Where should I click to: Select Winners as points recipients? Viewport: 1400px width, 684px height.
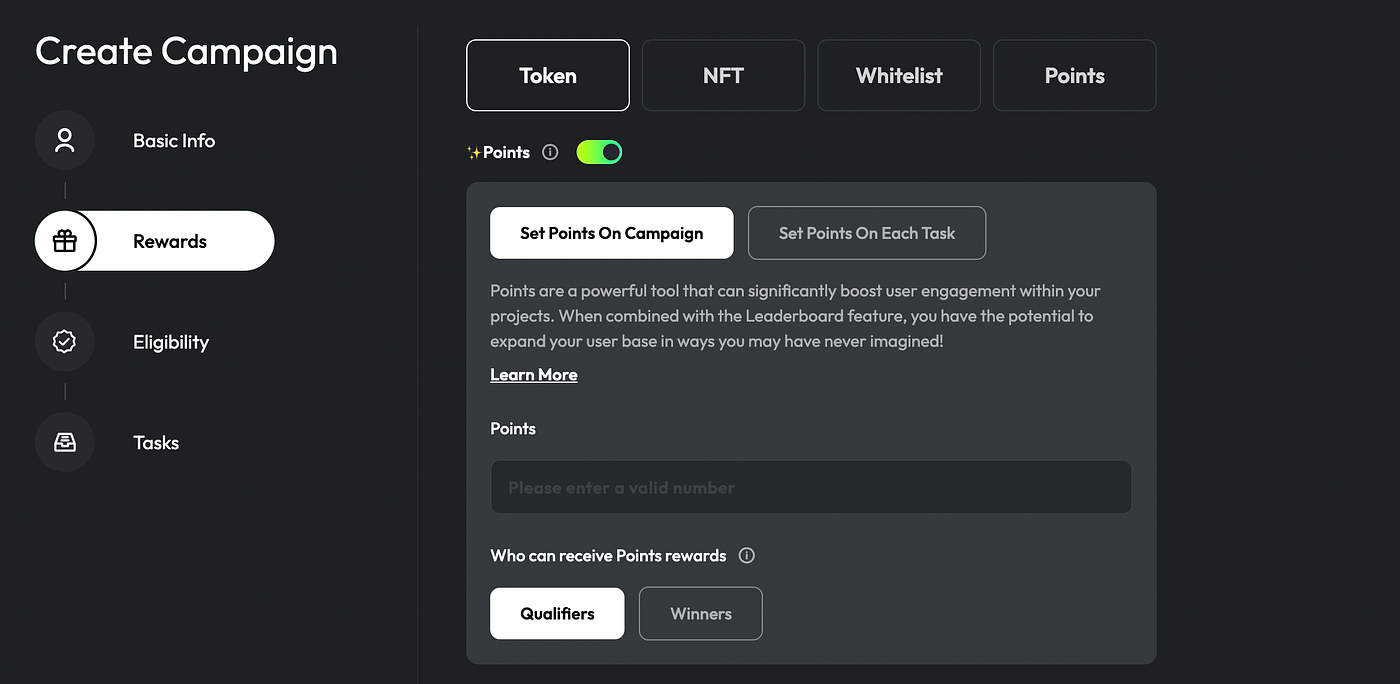click(x=700, y=613)
